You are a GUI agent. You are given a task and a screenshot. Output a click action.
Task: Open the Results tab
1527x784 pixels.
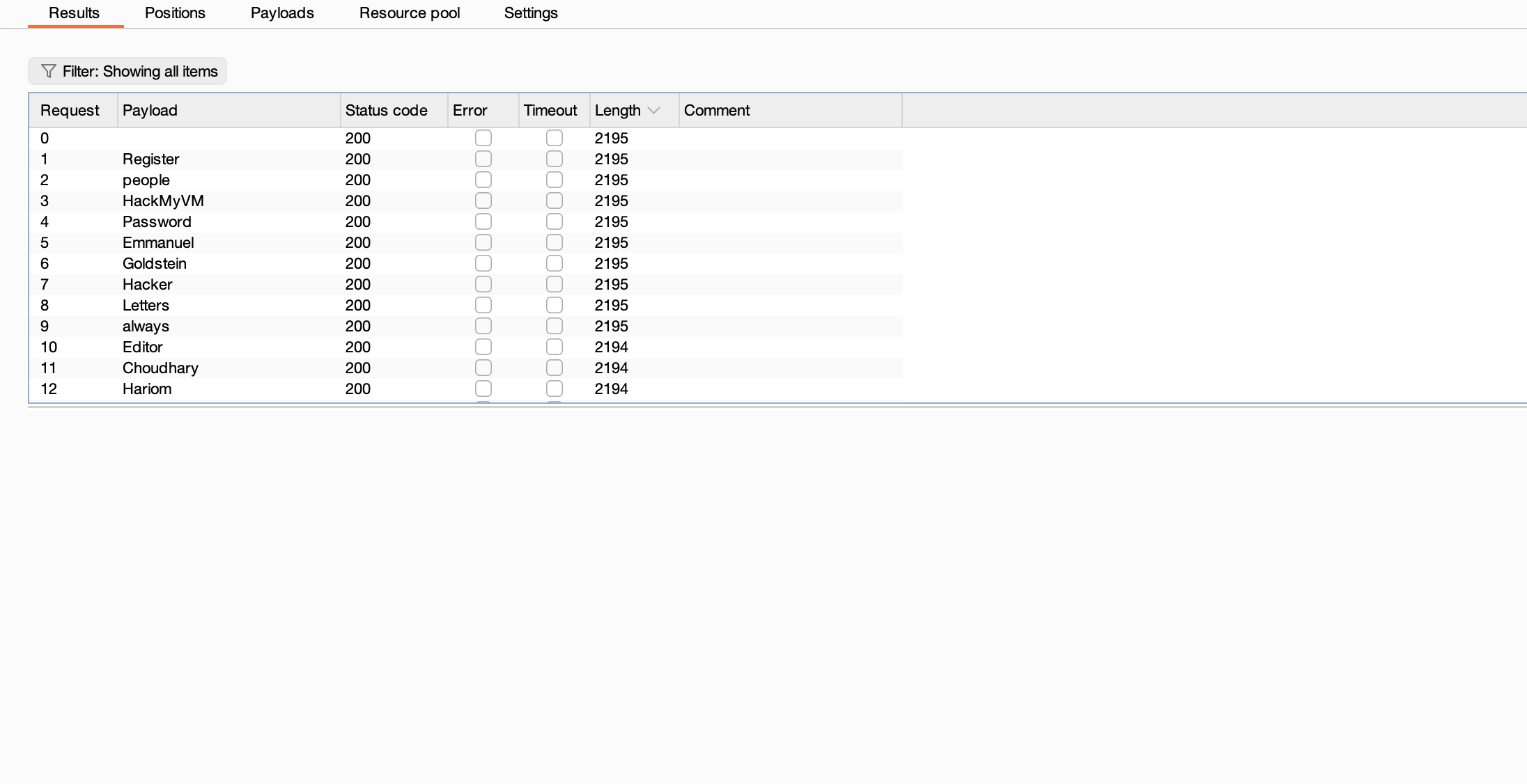75,13
